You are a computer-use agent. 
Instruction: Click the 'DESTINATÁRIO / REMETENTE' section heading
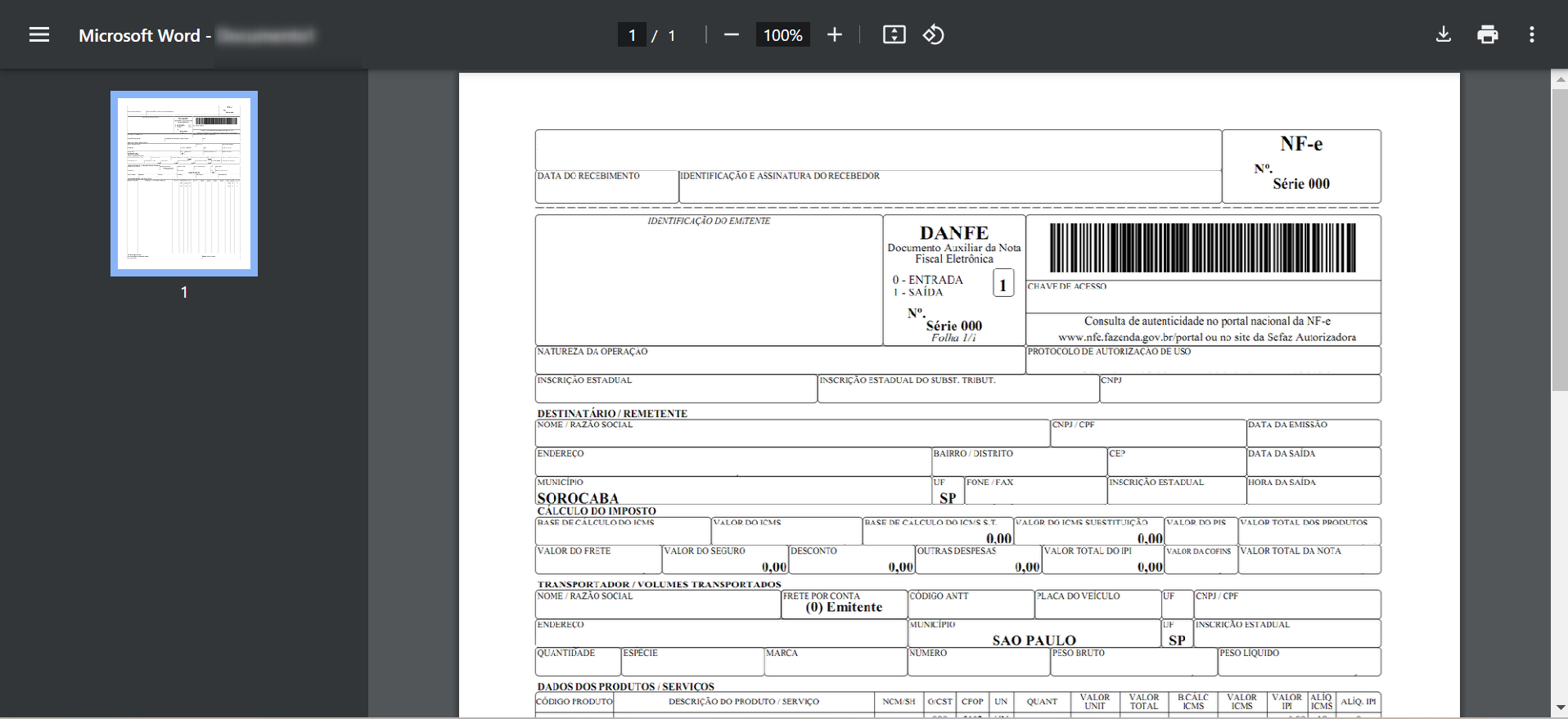pos(612,413)
